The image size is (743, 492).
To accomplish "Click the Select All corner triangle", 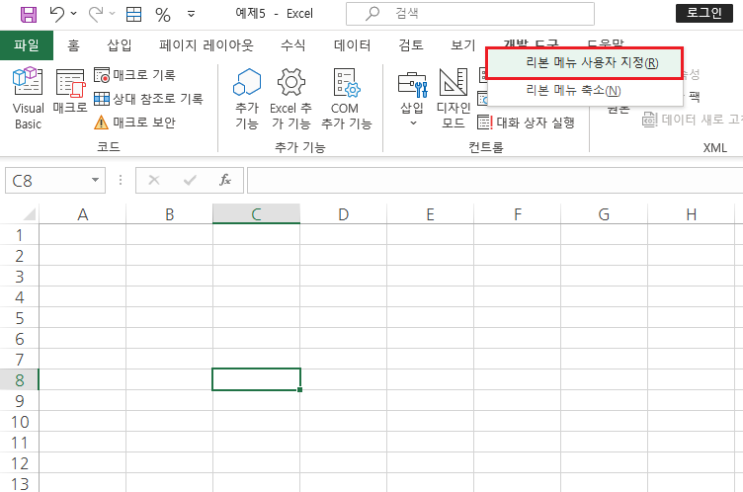I will pos(29,214).
